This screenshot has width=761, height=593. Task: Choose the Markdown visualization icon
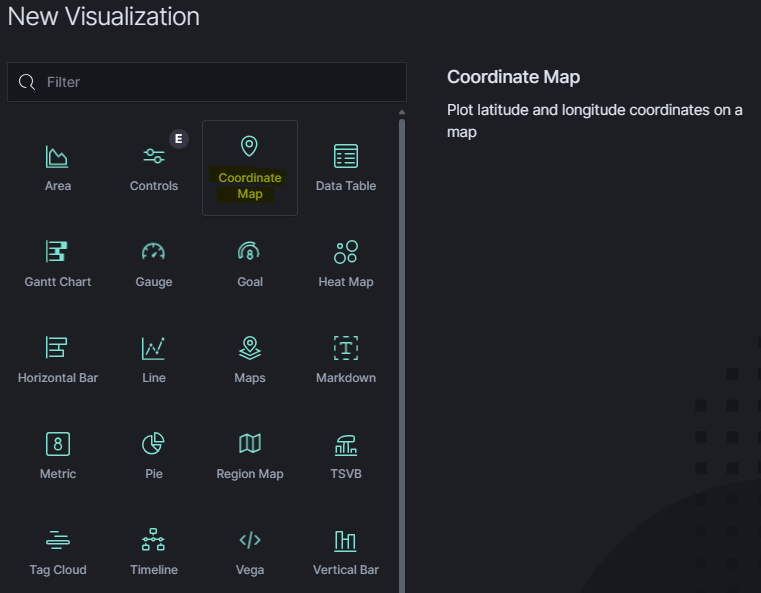point(346,348)
